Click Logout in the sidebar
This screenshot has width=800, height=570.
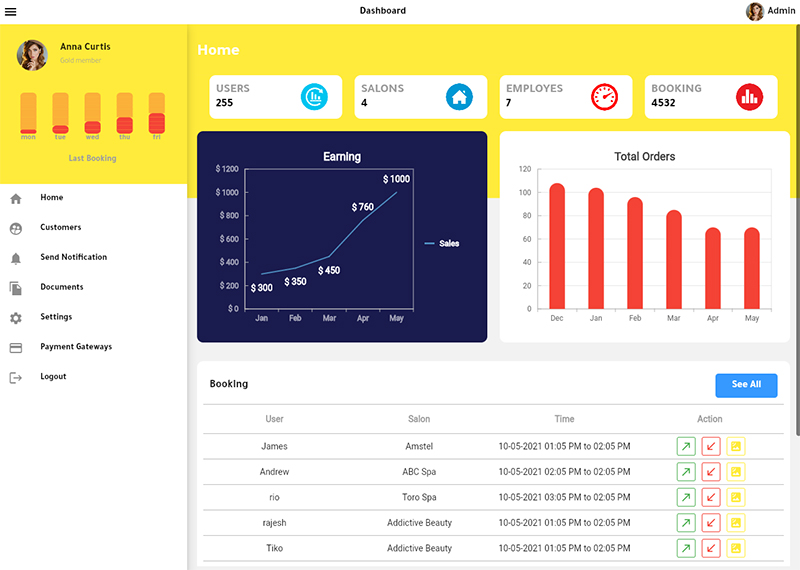(53, 377)
